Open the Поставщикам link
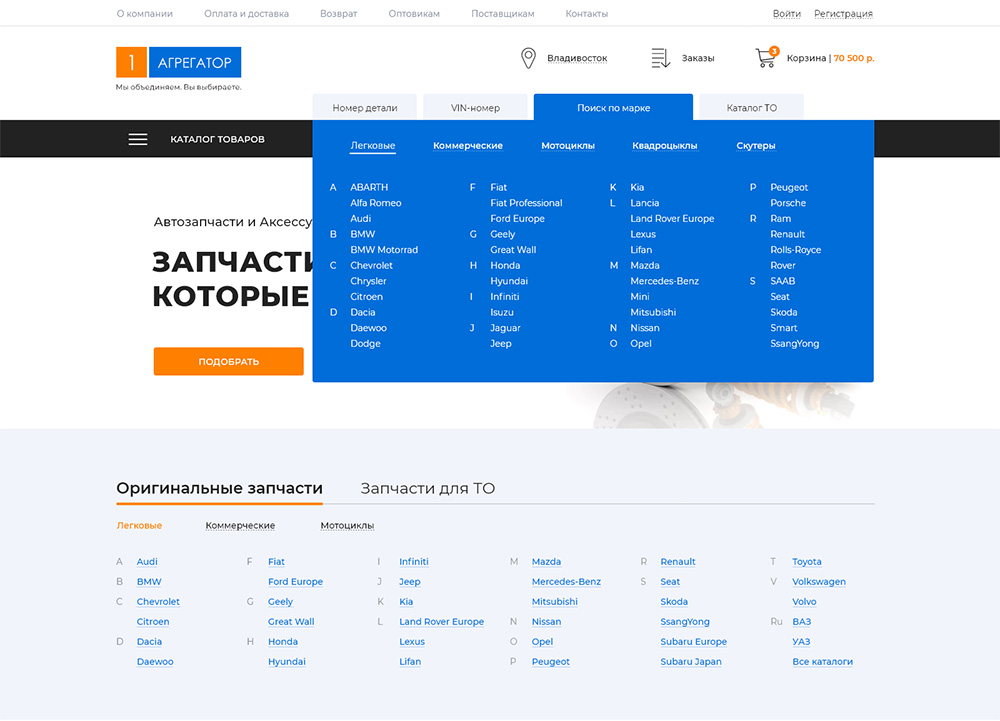Image resolution: width=1000 pixels, height=721 pixels. coord(503,13)
